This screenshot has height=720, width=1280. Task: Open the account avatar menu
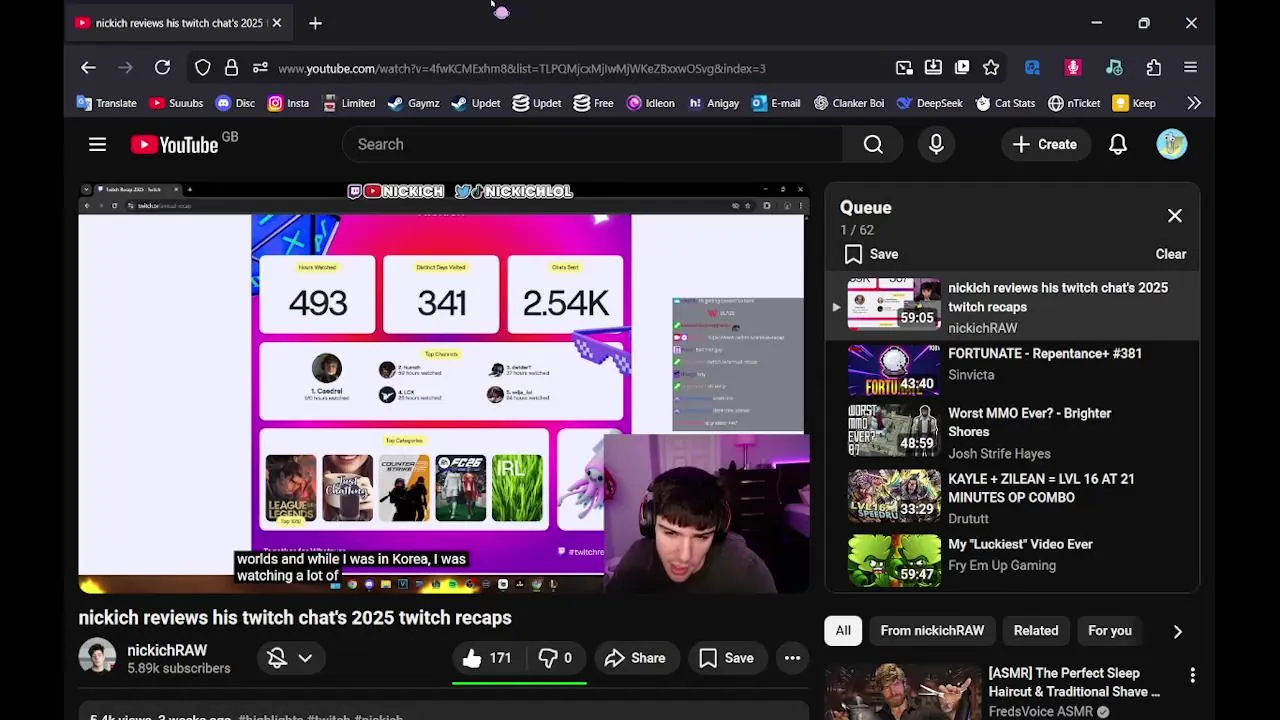1172,144
